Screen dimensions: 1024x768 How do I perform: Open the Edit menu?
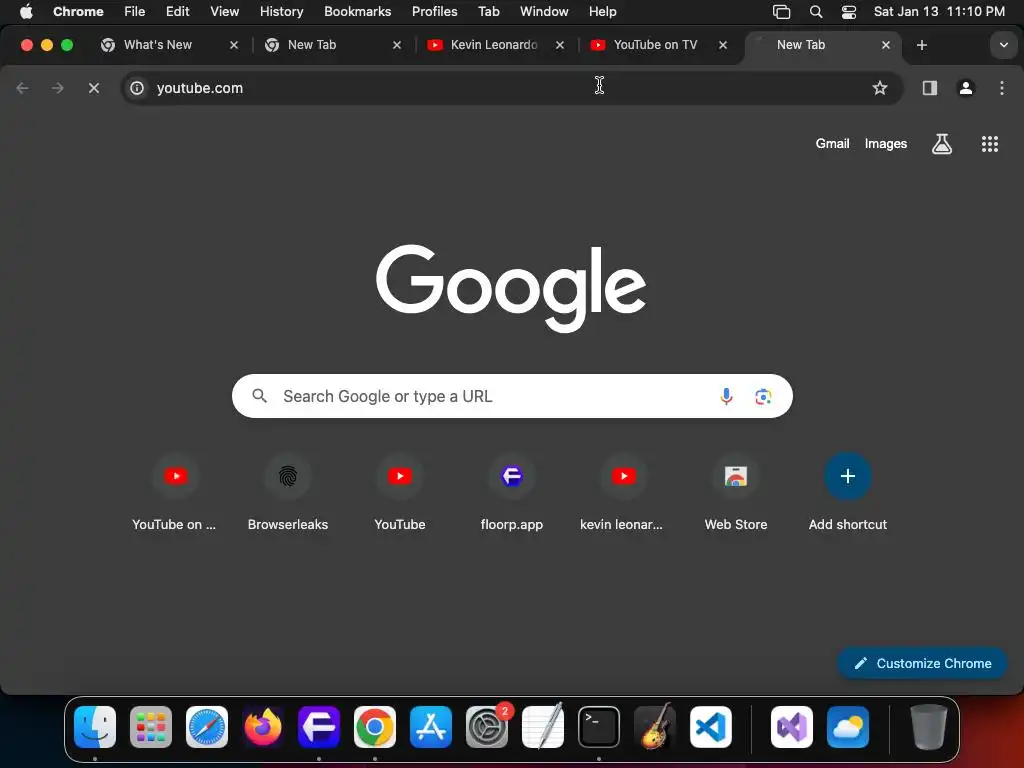(x=177, y=11)
